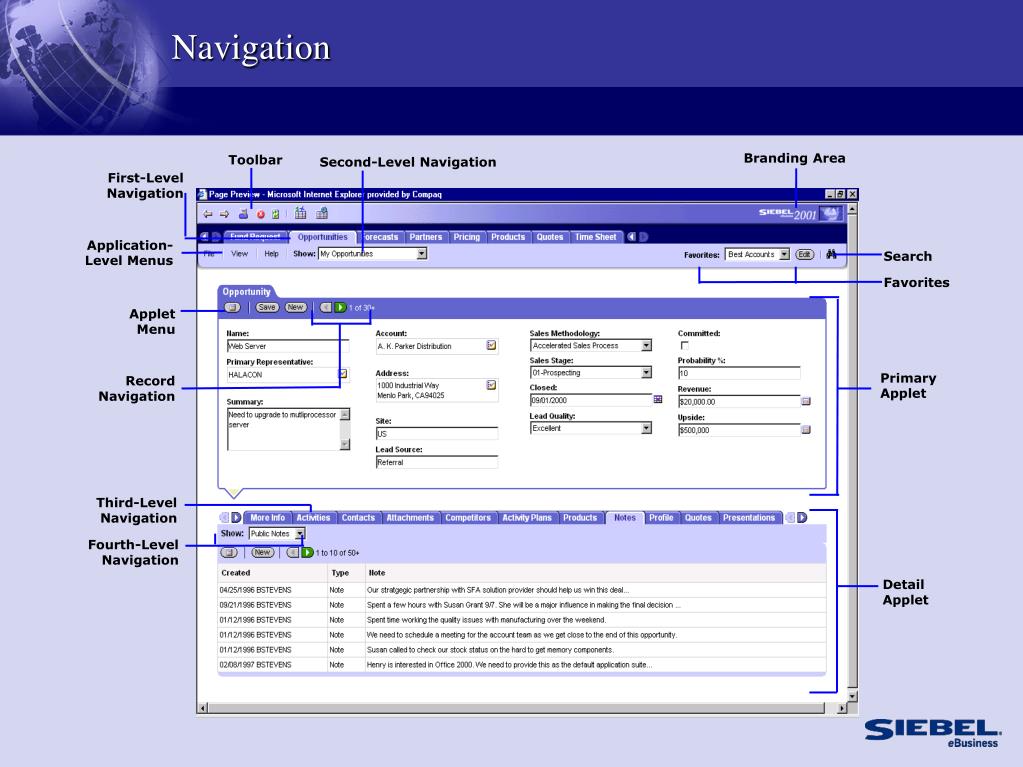This screenshot has width=1023, height=767.
Task: Click the Summary text box scroll down arrow
Action: point(345,444)
